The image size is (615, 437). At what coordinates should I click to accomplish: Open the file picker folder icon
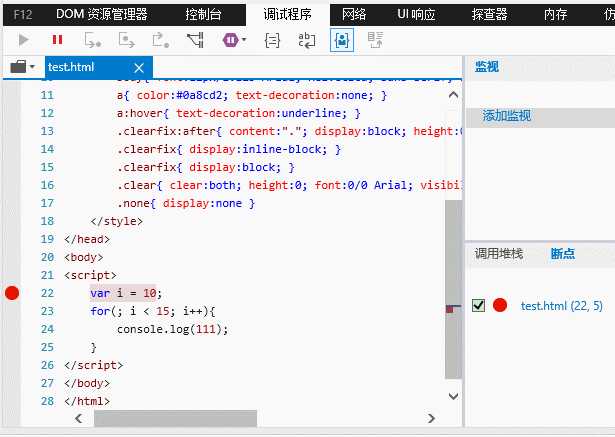(18, 67)
